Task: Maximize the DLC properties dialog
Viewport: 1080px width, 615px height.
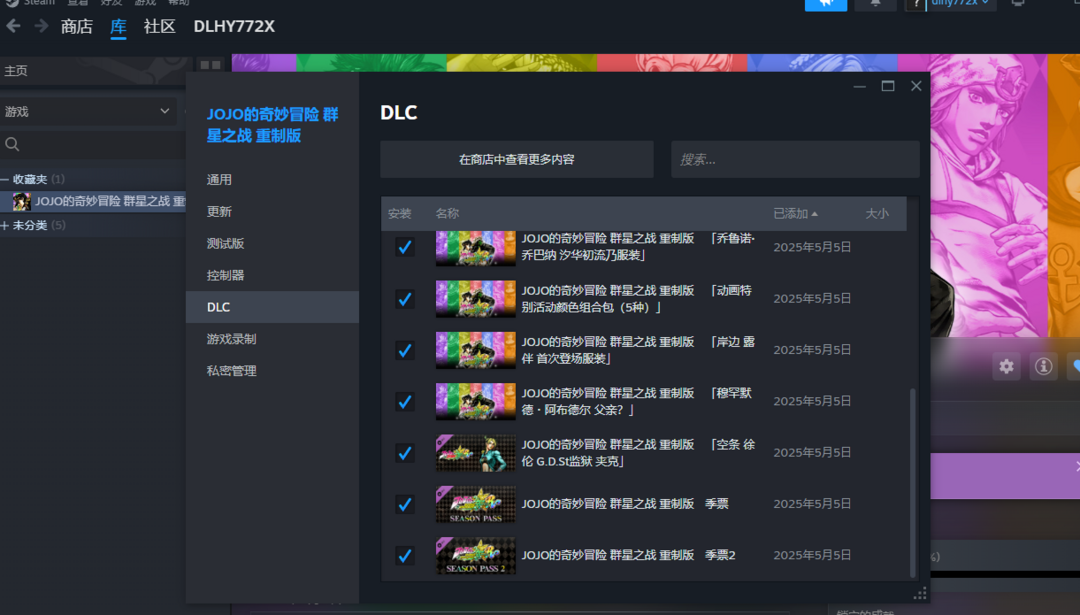Action: 888,86
